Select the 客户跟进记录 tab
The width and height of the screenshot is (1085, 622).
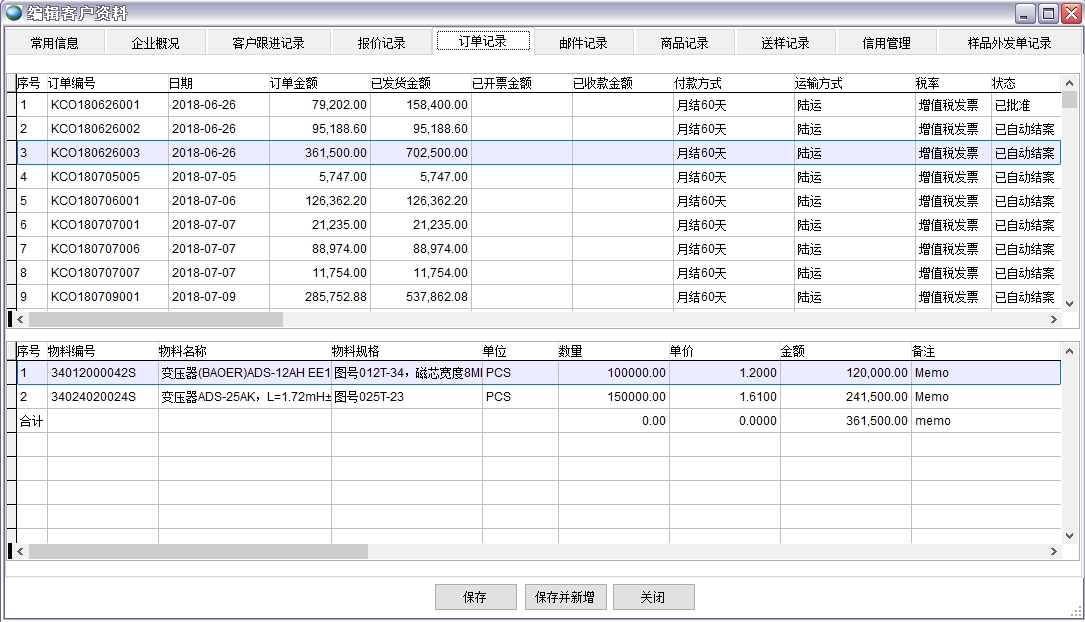pos(268,43)
